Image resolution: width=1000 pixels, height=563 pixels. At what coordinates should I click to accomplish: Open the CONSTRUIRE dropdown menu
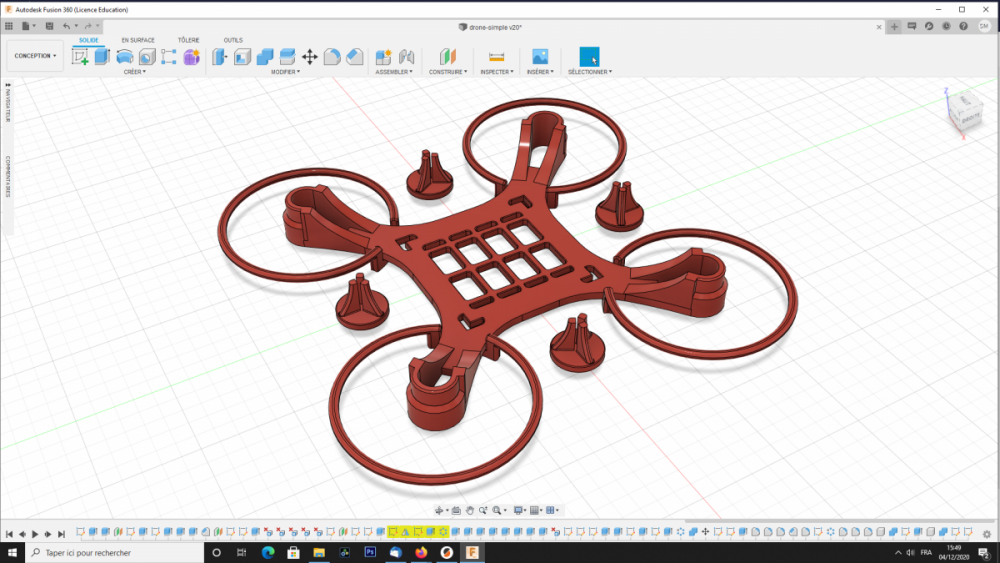tap(448, 72)
